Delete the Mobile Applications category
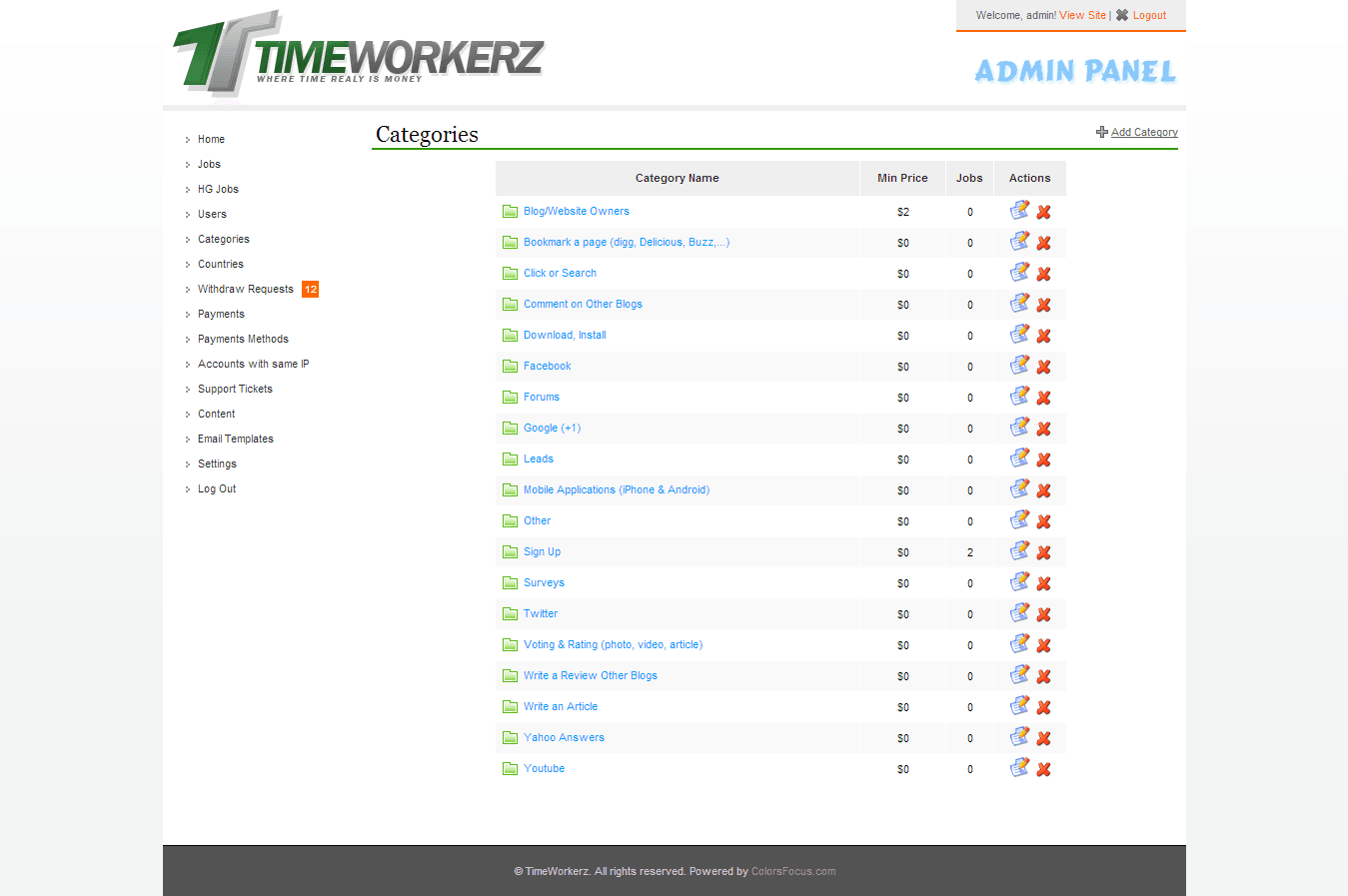The height and width of the screenshot is (896, 1348). 1043,490
